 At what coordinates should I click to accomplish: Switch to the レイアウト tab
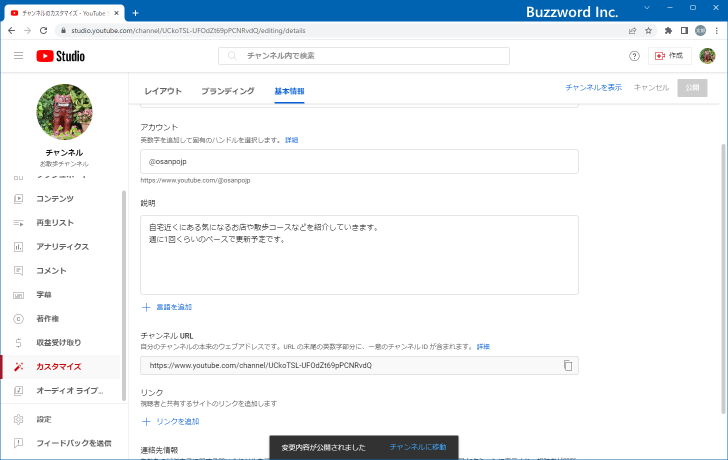pyautogui.click(x=163, y=91)
